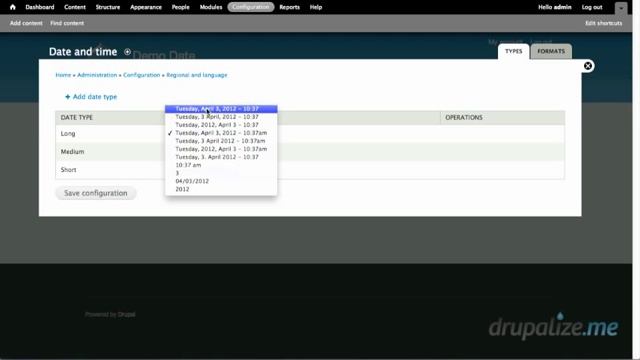Switch to the Types tab
Screen dimensions: 640x360
[513, 51]
